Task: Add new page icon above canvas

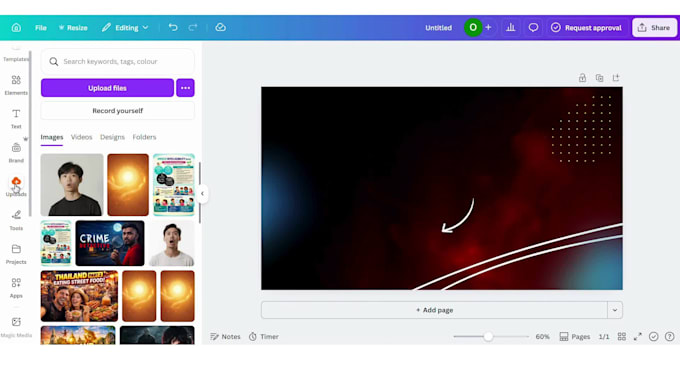Action: [x=616, y=78]
